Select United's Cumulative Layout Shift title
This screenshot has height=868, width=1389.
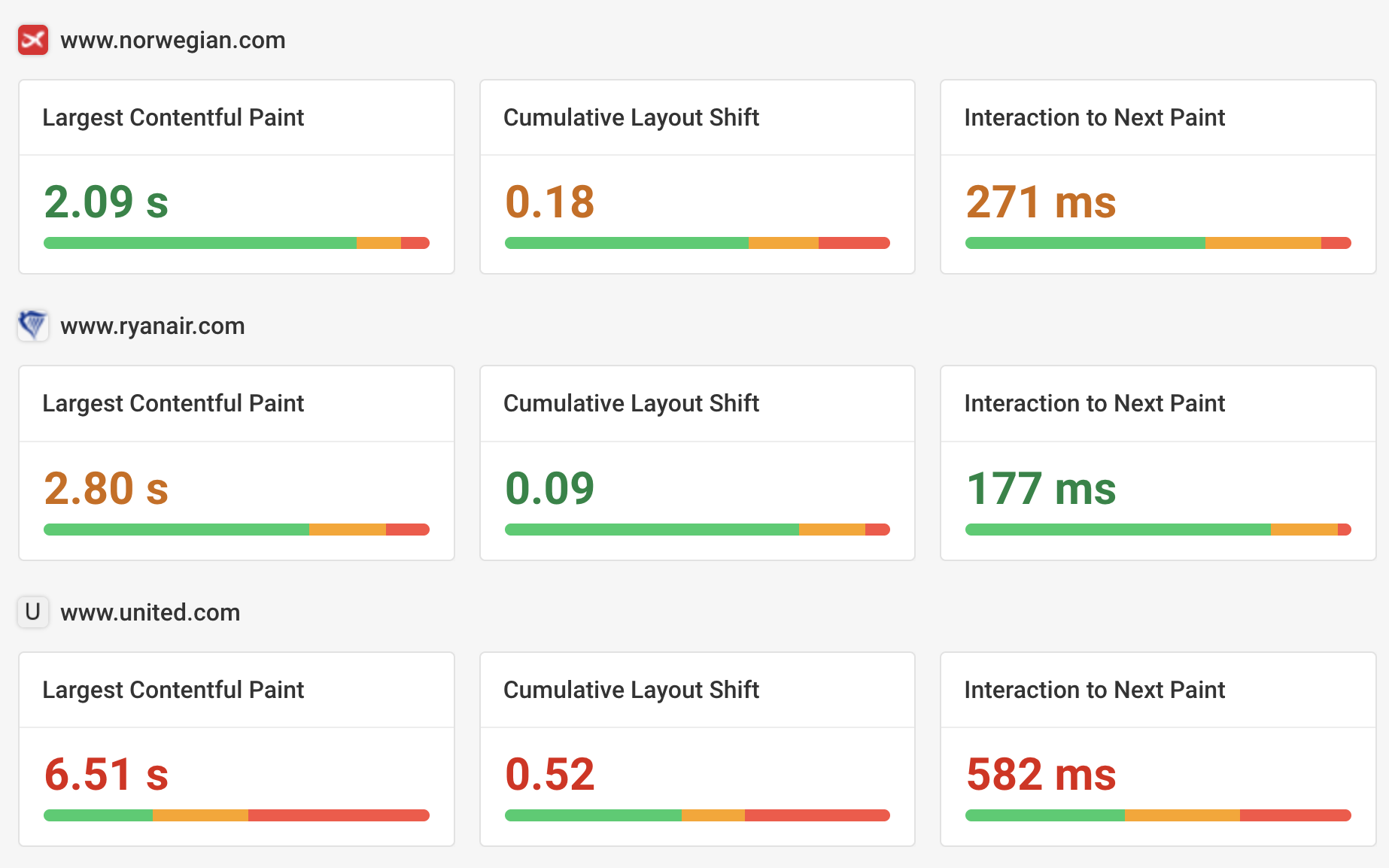click(631, 690)
